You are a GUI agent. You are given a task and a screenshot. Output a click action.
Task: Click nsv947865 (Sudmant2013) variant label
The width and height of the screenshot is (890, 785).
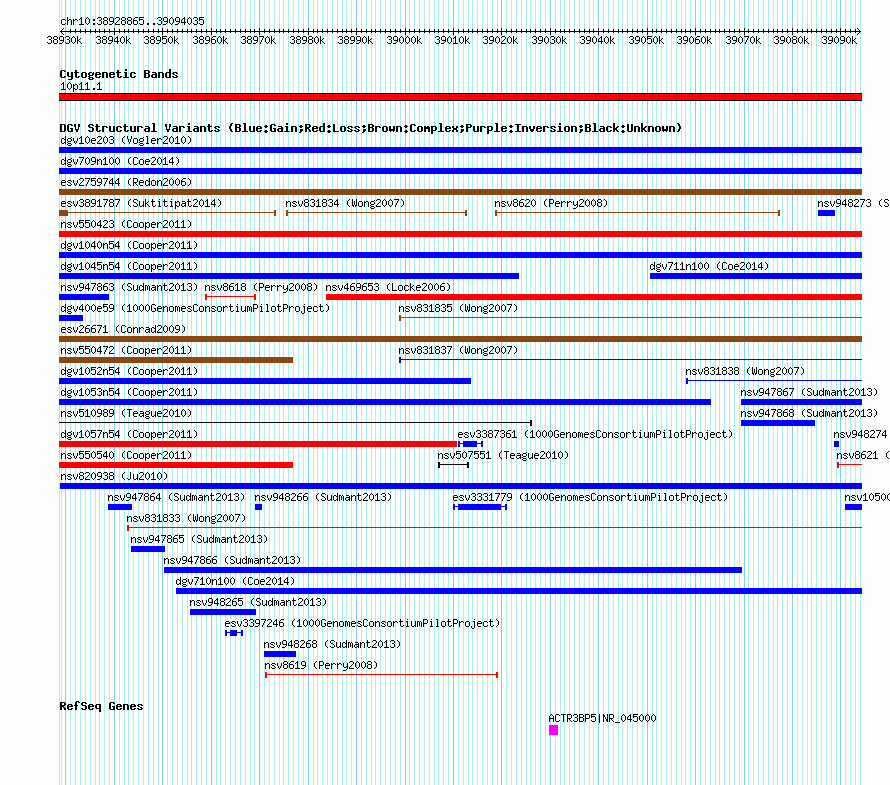[x=199, y=539]
